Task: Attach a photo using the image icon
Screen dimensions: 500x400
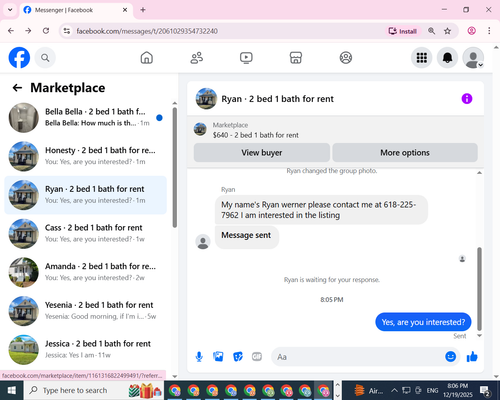Action: click(218, 357)
